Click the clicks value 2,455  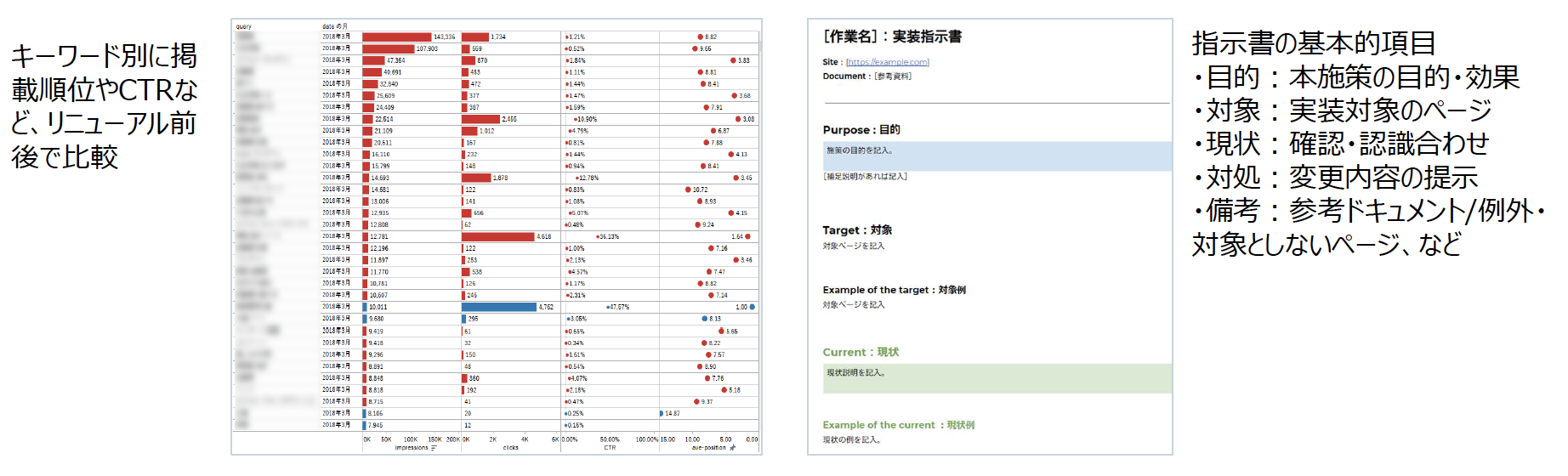(509, 120)
